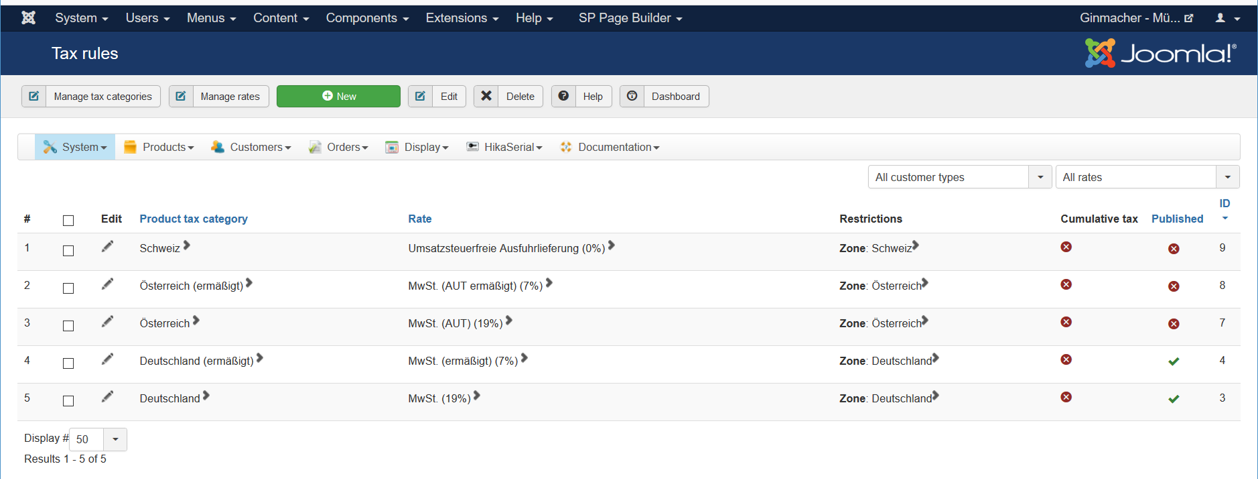
Task: Check the select-all checkbox in table header
Action: pyautogui.click(x=68, y=220)
